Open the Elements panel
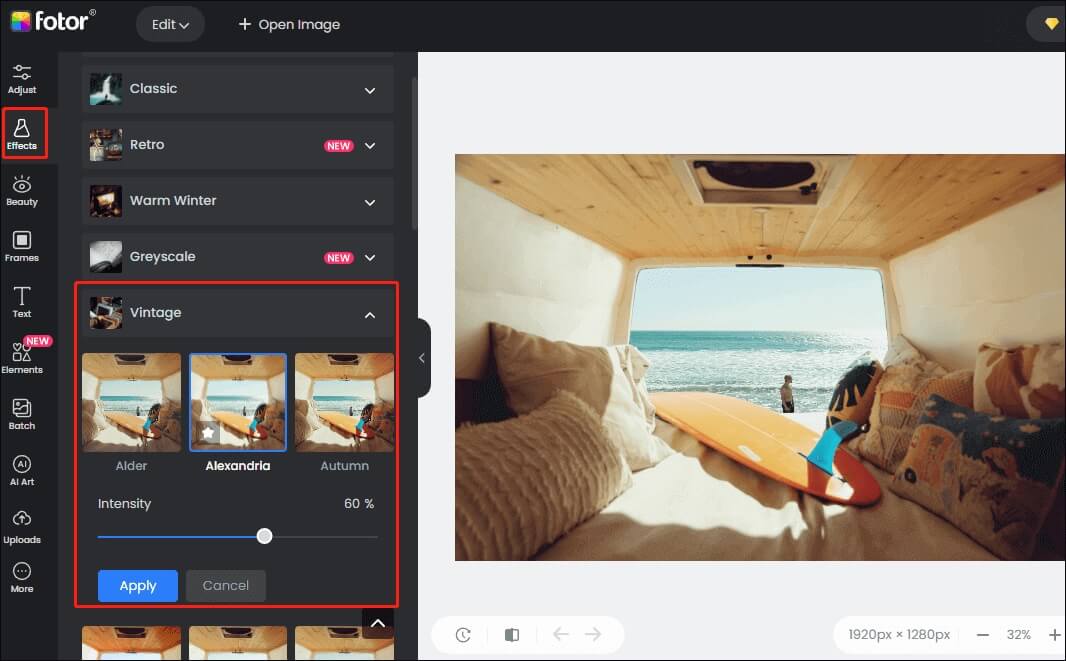Image resolution: width=1066 pixels, height=661 pixels. (x=21, y=358)
